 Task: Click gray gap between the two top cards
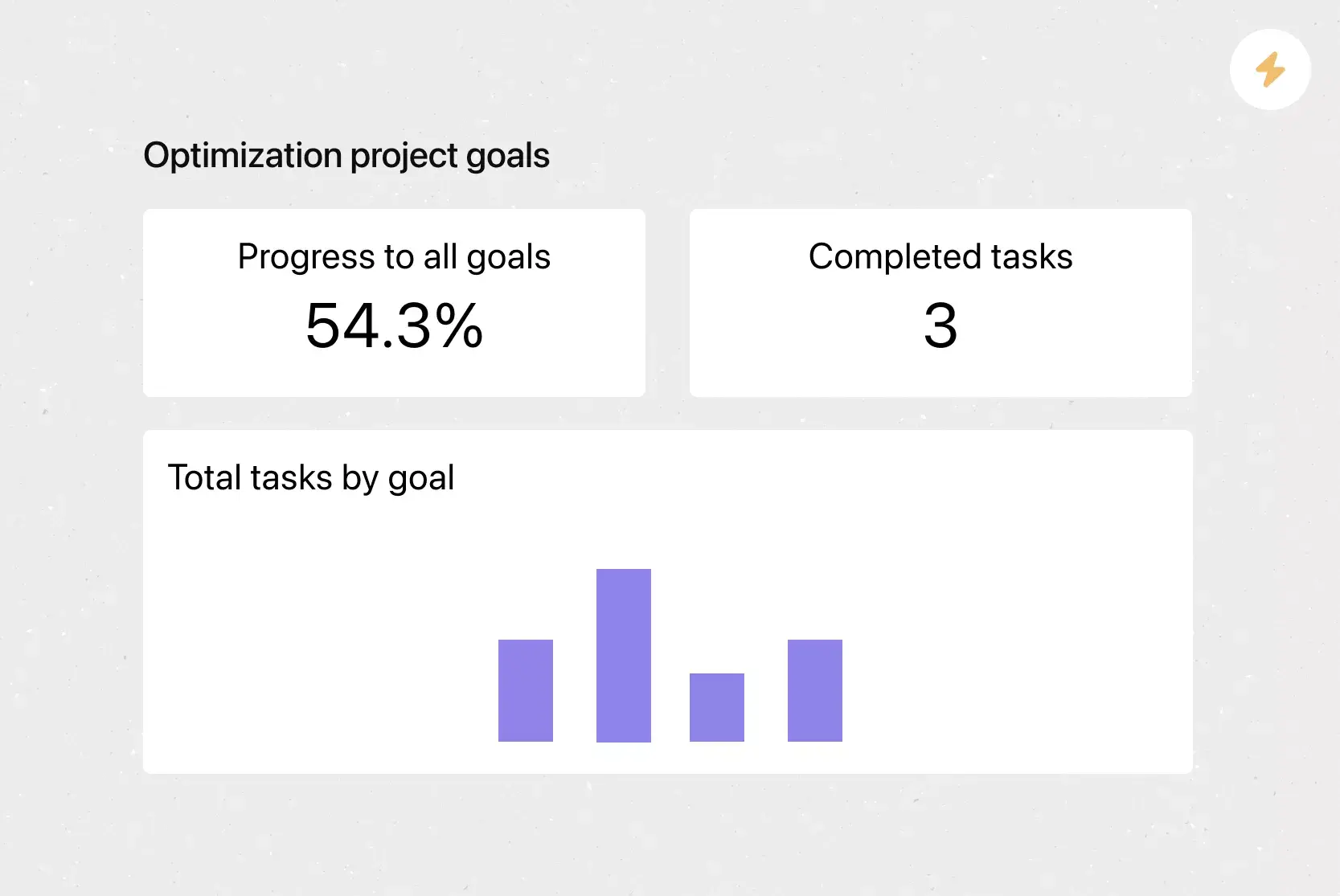[x=667, y=303]
